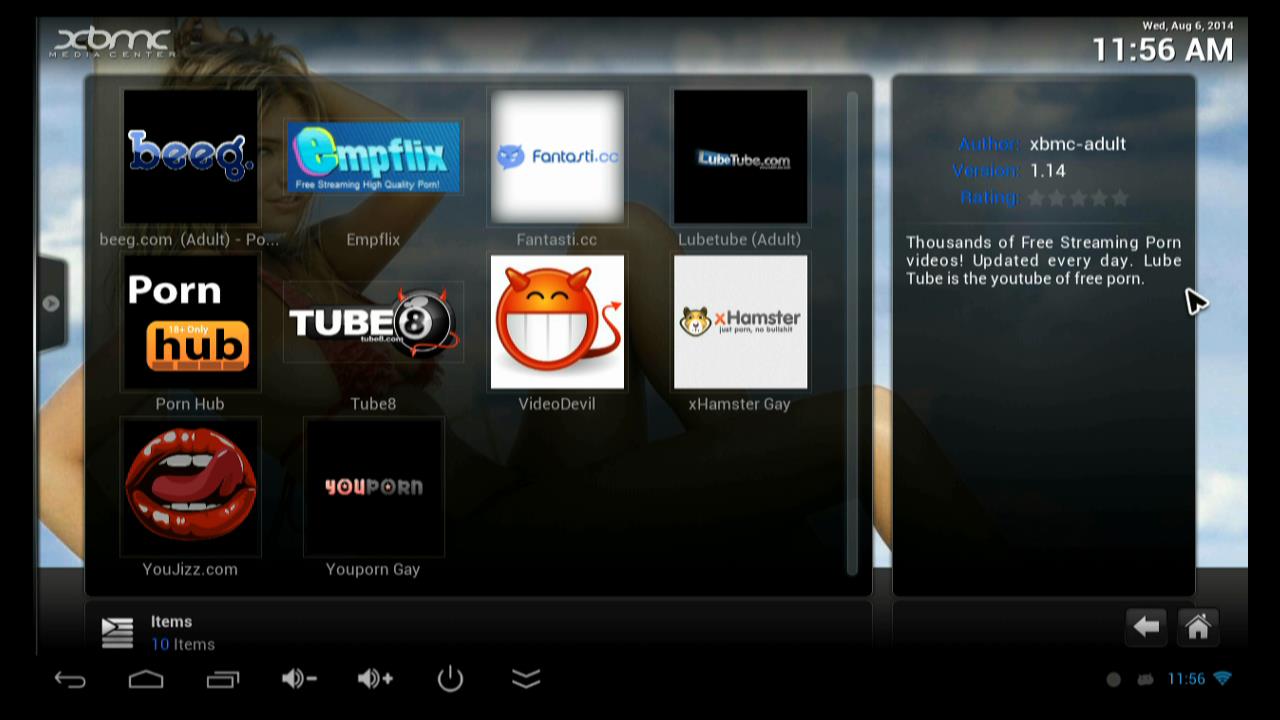Open Android recent apps icon
This screenshot has width=1280, height=720.
pyautogui.click(x=223, y=680)
